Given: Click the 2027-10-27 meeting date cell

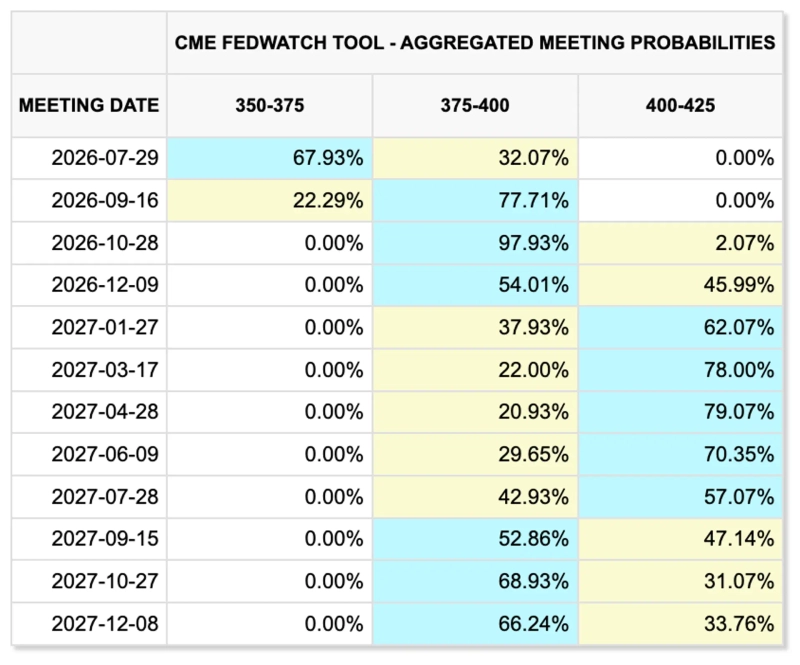Looking at the screenshot, I should [x=89, y=581].
